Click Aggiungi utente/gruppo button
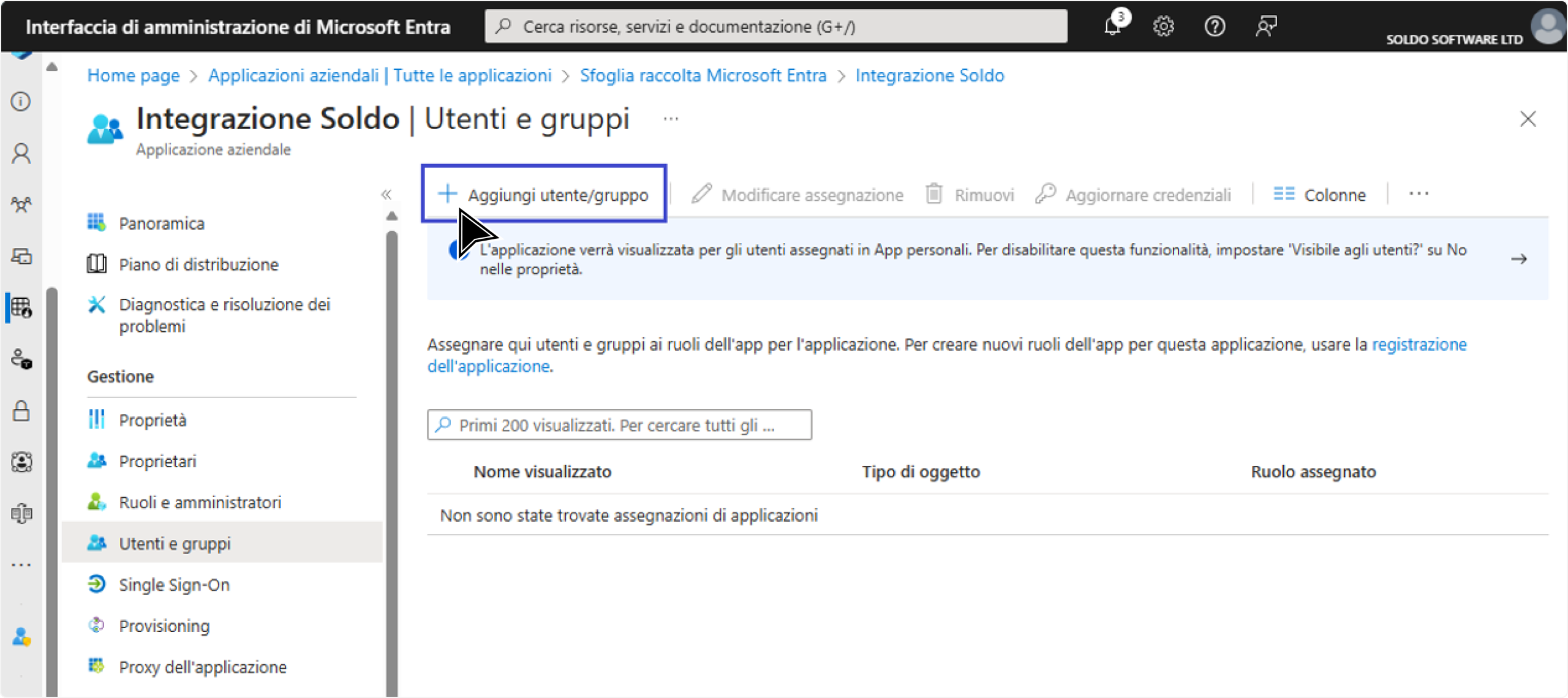Screen dimensions: 1568x698 (544, 194)
